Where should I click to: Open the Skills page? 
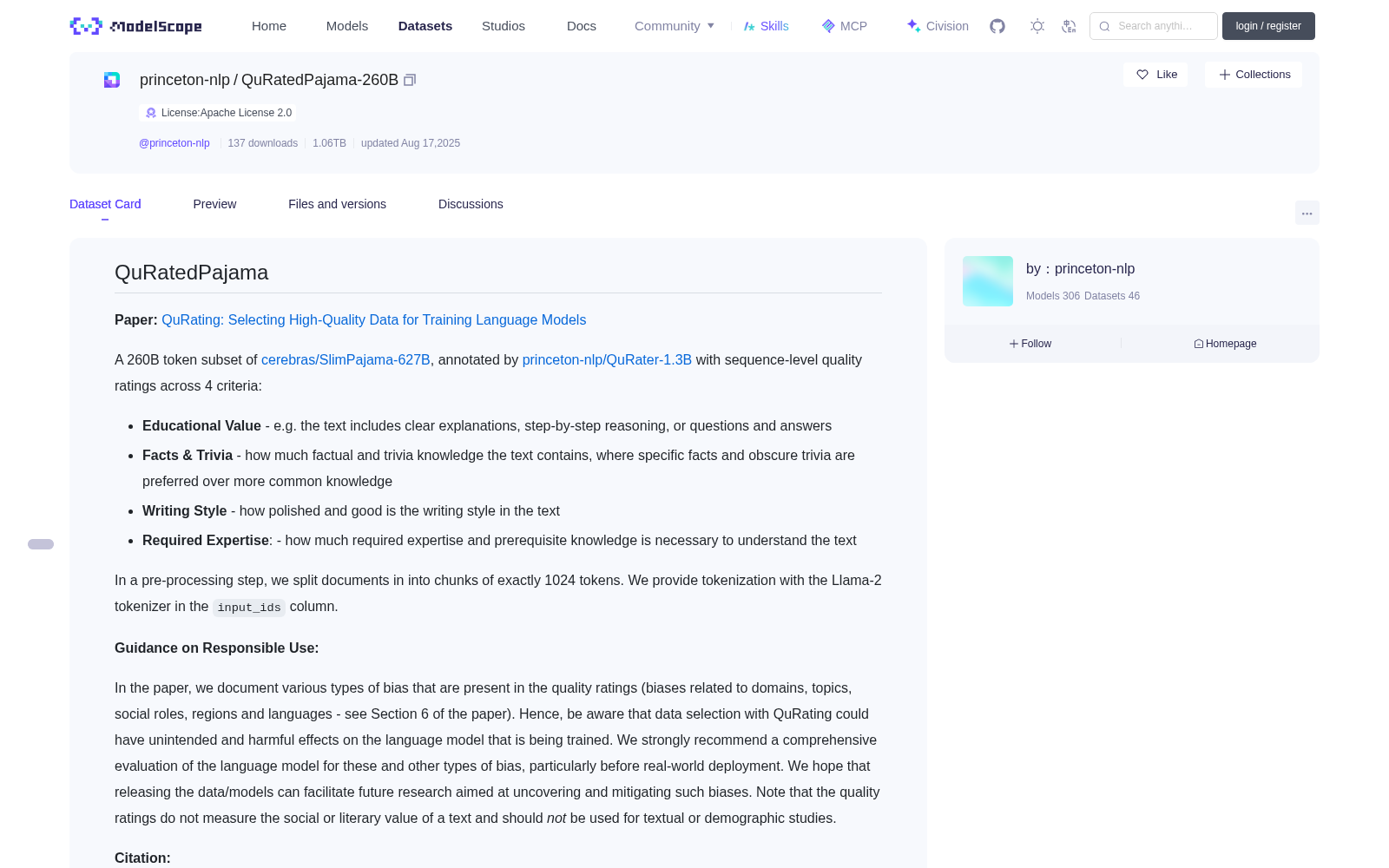click(x=766, y=26)
